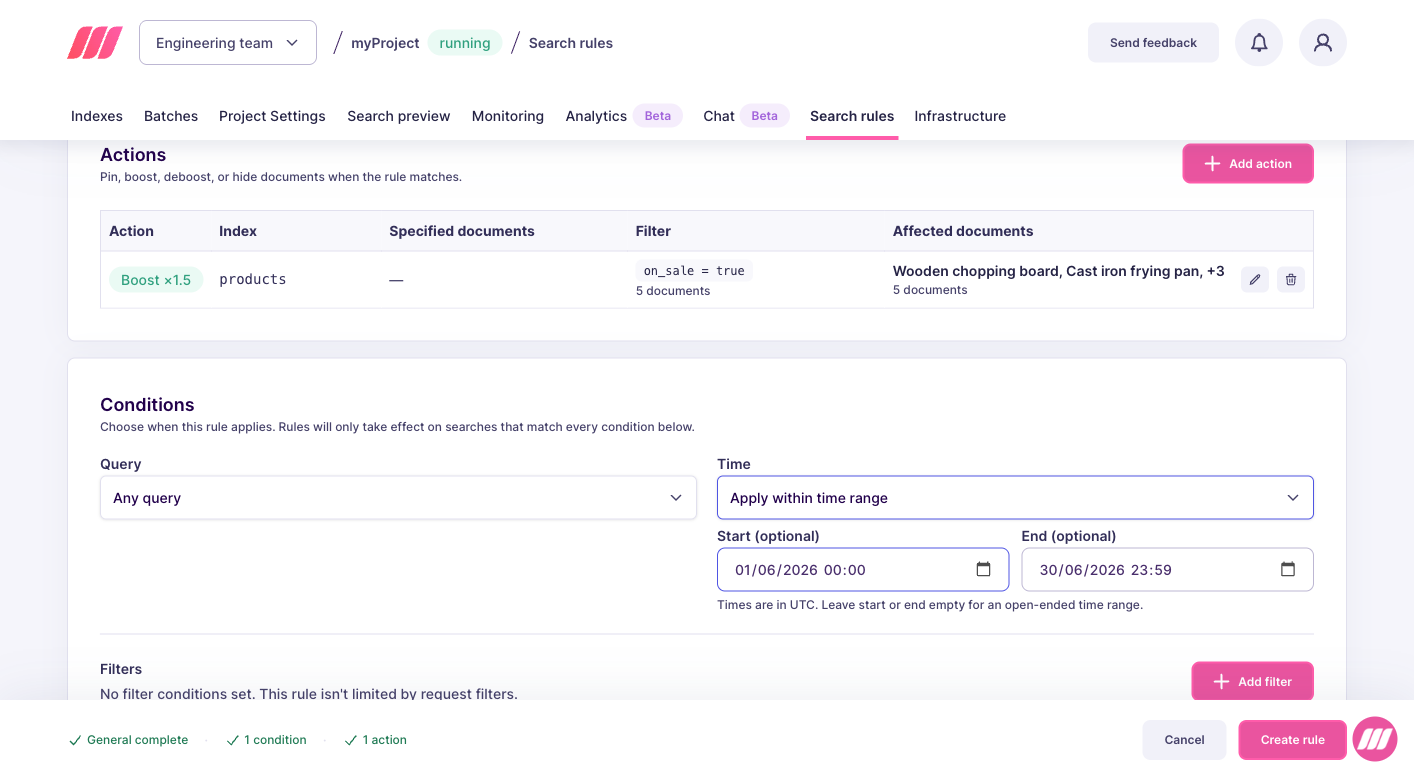Click the Affected documents column header

(x=963, y=231)
